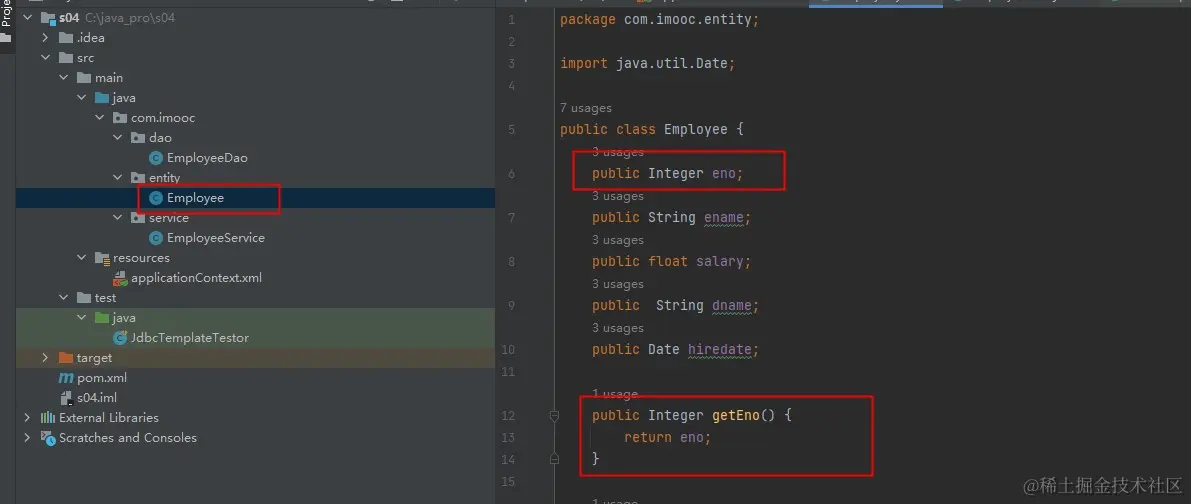Select the EmployeeDao class icon
Screen dimensions: 1191x504
coord(156,158)
